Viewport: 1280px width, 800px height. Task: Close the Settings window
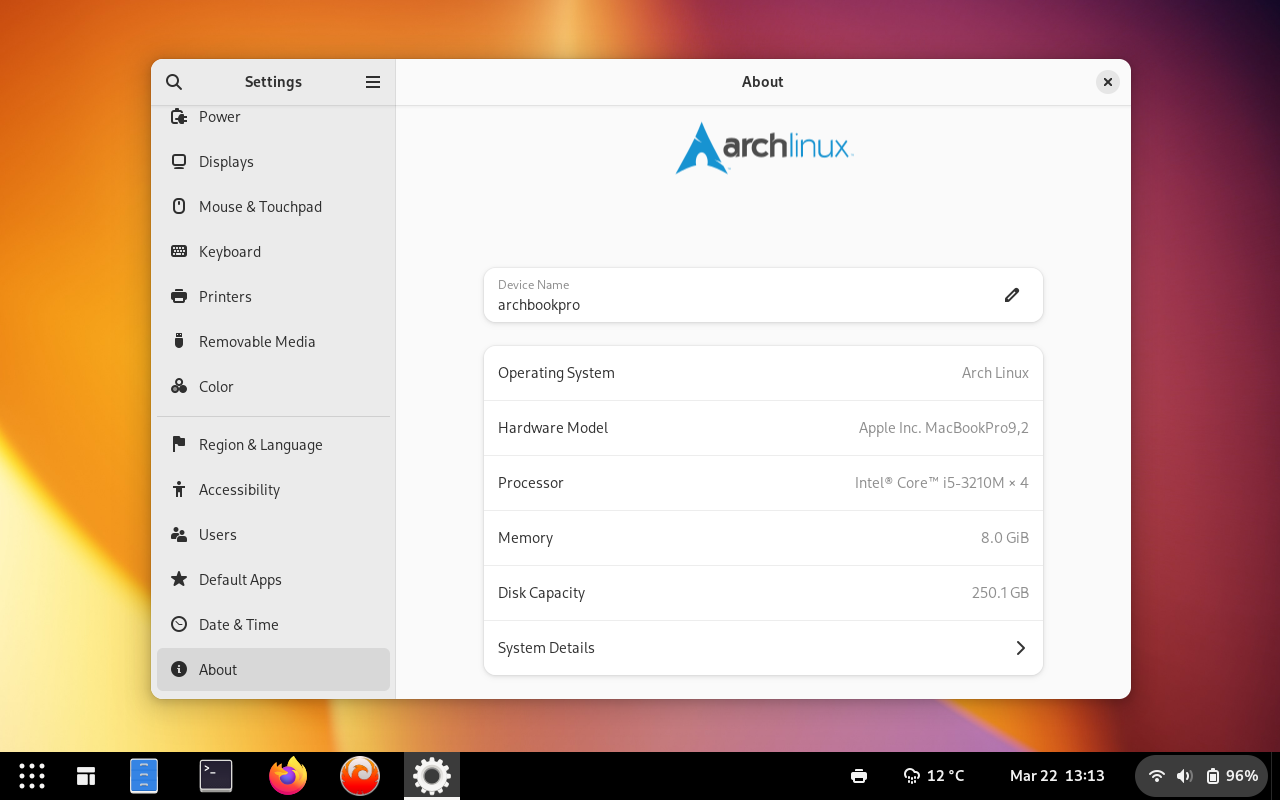(1107, 82)
